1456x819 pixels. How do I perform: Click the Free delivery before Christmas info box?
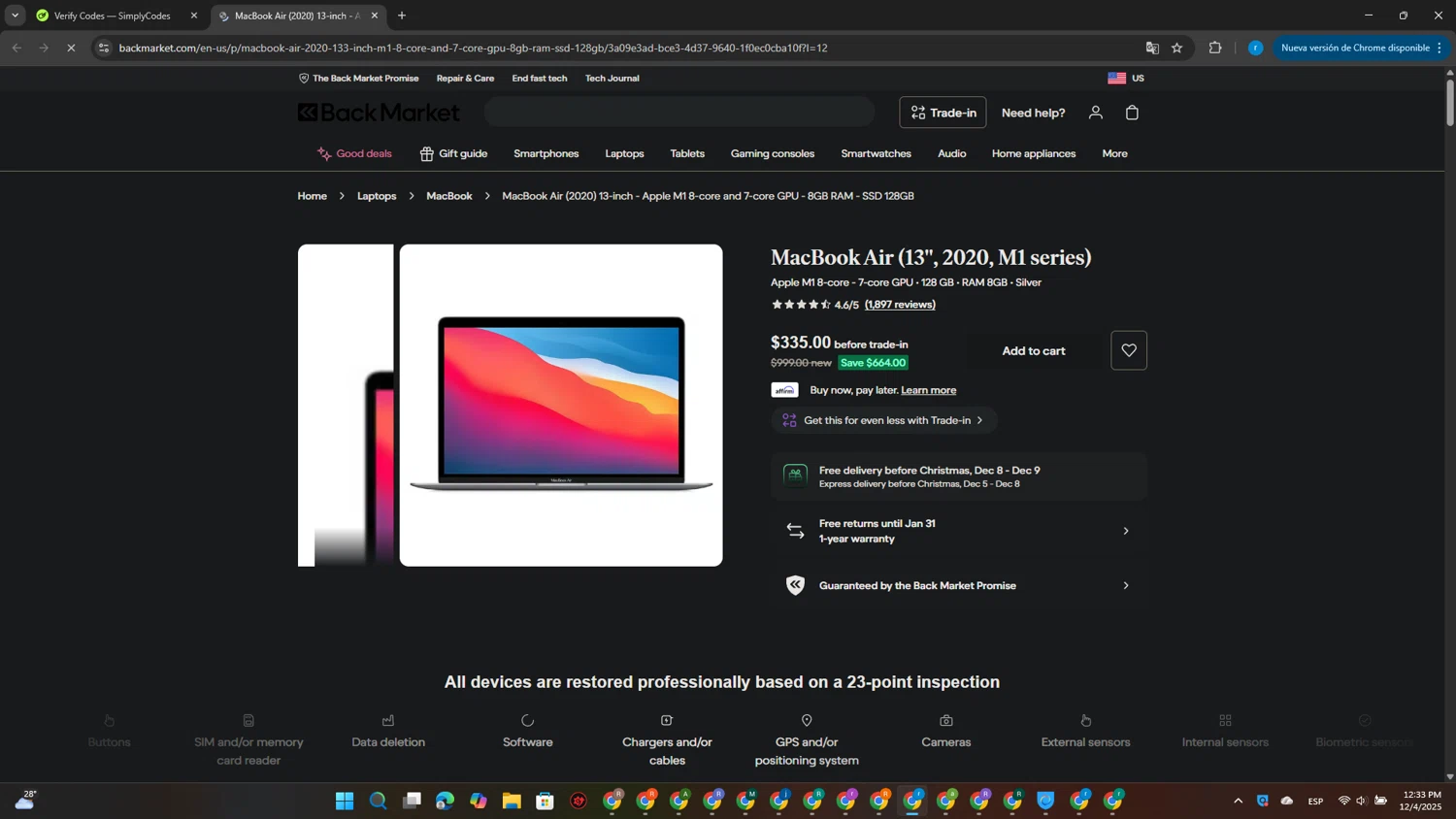(x=959, y=476)
